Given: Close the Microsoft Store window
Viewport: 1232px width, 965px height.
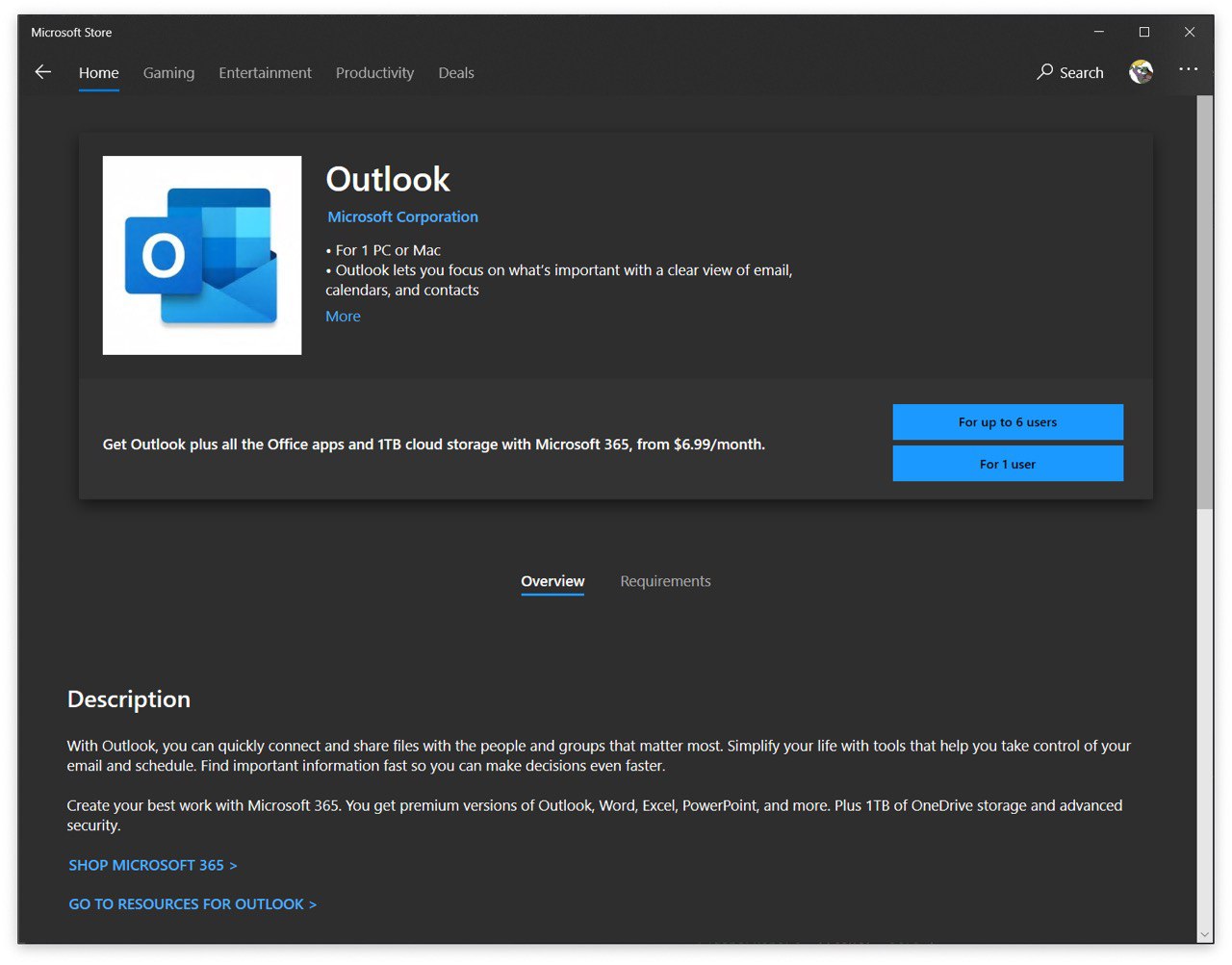Looking at the screenshot, I should click(x=1190, y=32).
